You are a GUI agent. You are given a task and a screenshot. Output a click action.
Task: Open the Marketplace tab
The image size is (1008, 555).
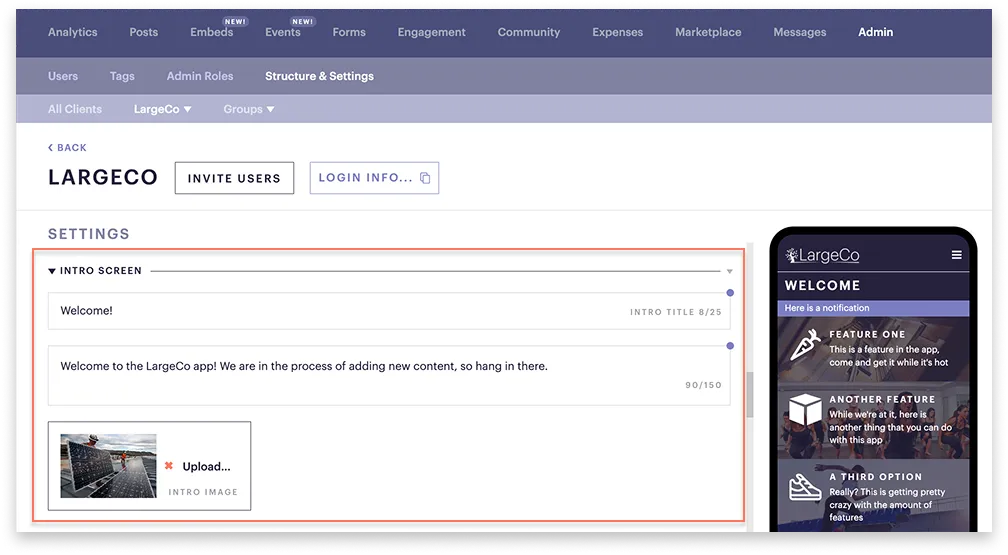coord(708,32)
